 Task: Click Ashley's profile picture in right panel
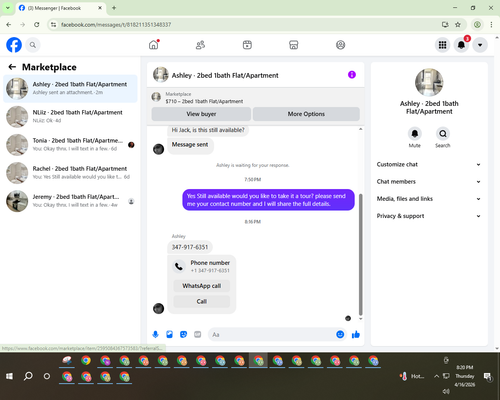tap(429, 82)
